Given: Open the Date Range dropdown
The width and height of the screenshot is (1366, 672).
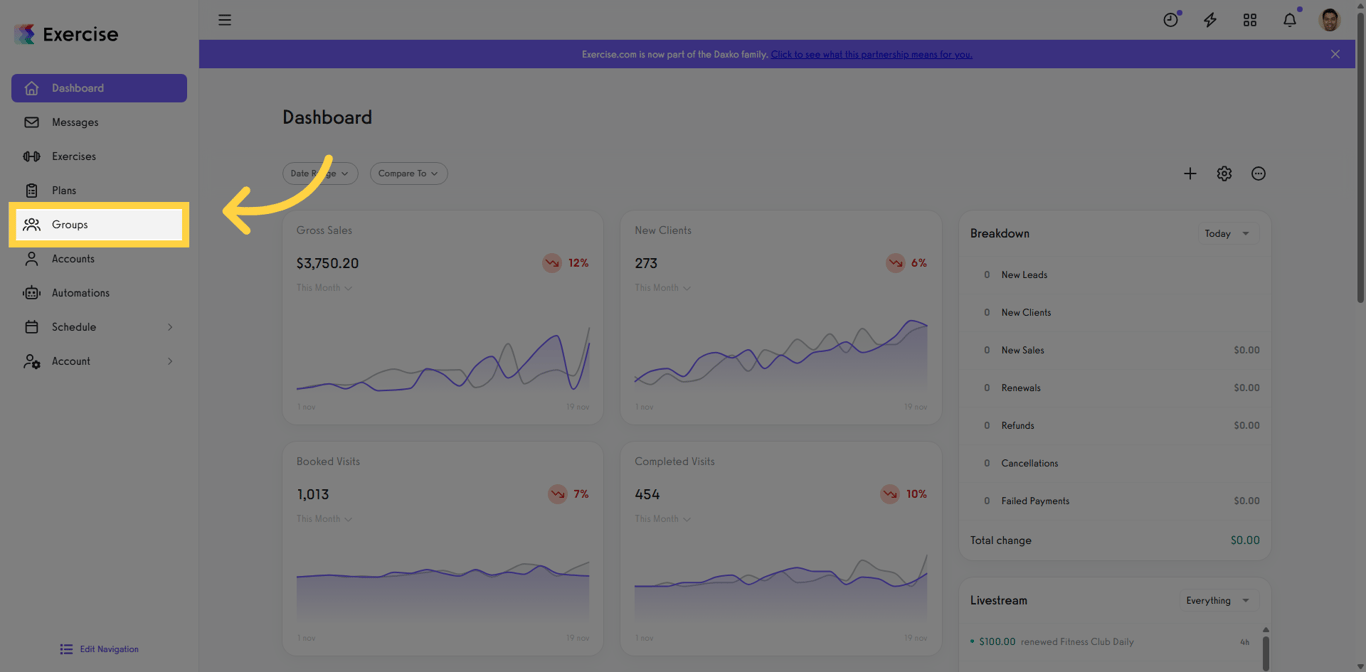Looking at the screenshot, I should 320,173.
